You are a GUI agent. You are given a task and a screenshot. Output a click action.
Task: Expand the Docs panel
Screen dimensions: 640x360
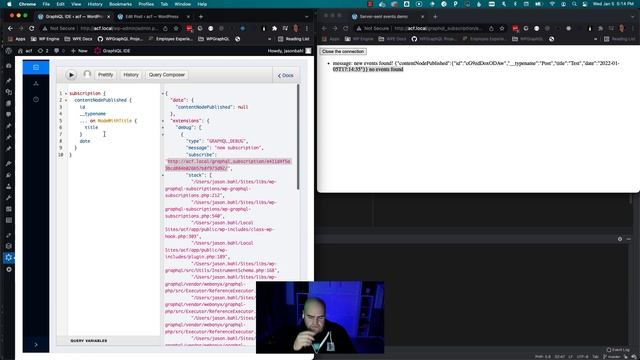(x=286, y=76)
